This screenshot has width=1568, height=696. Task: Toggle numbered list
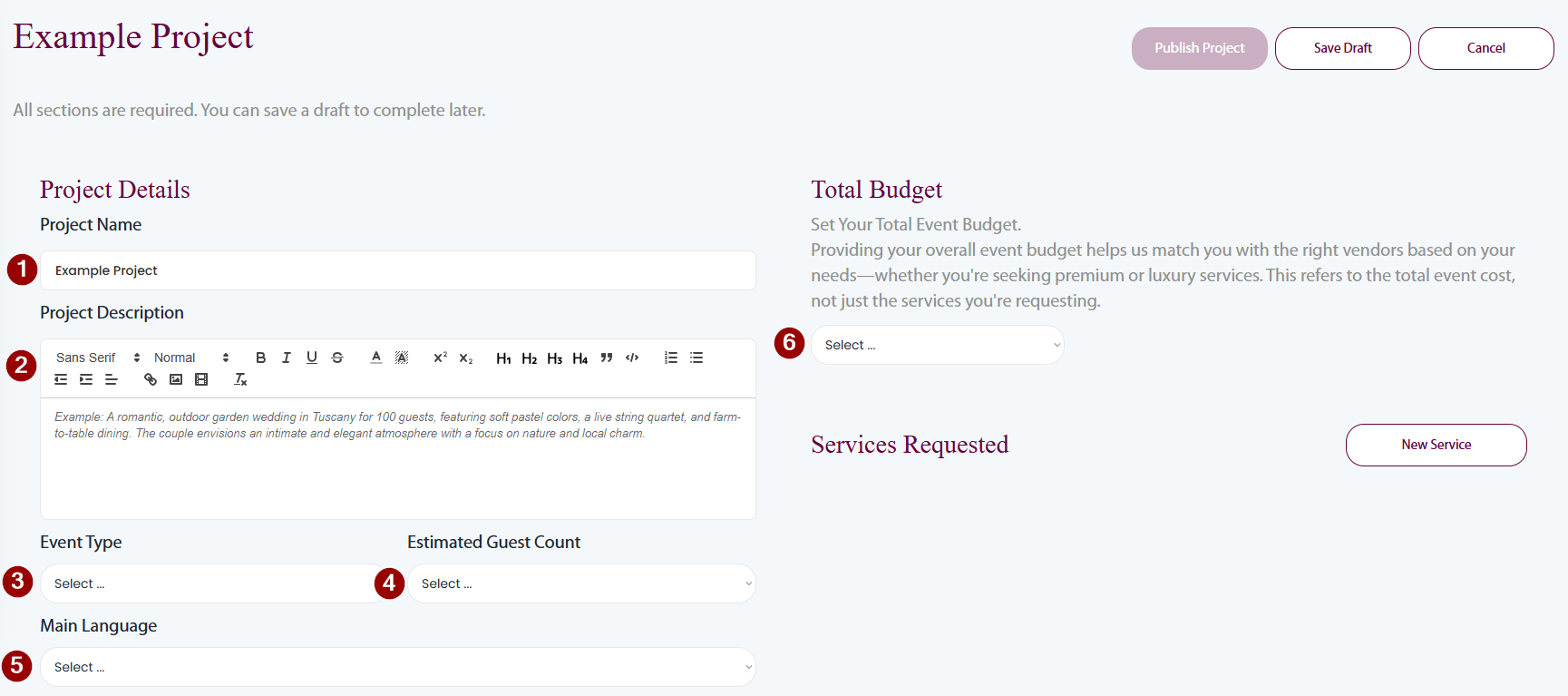click(671, 358)
